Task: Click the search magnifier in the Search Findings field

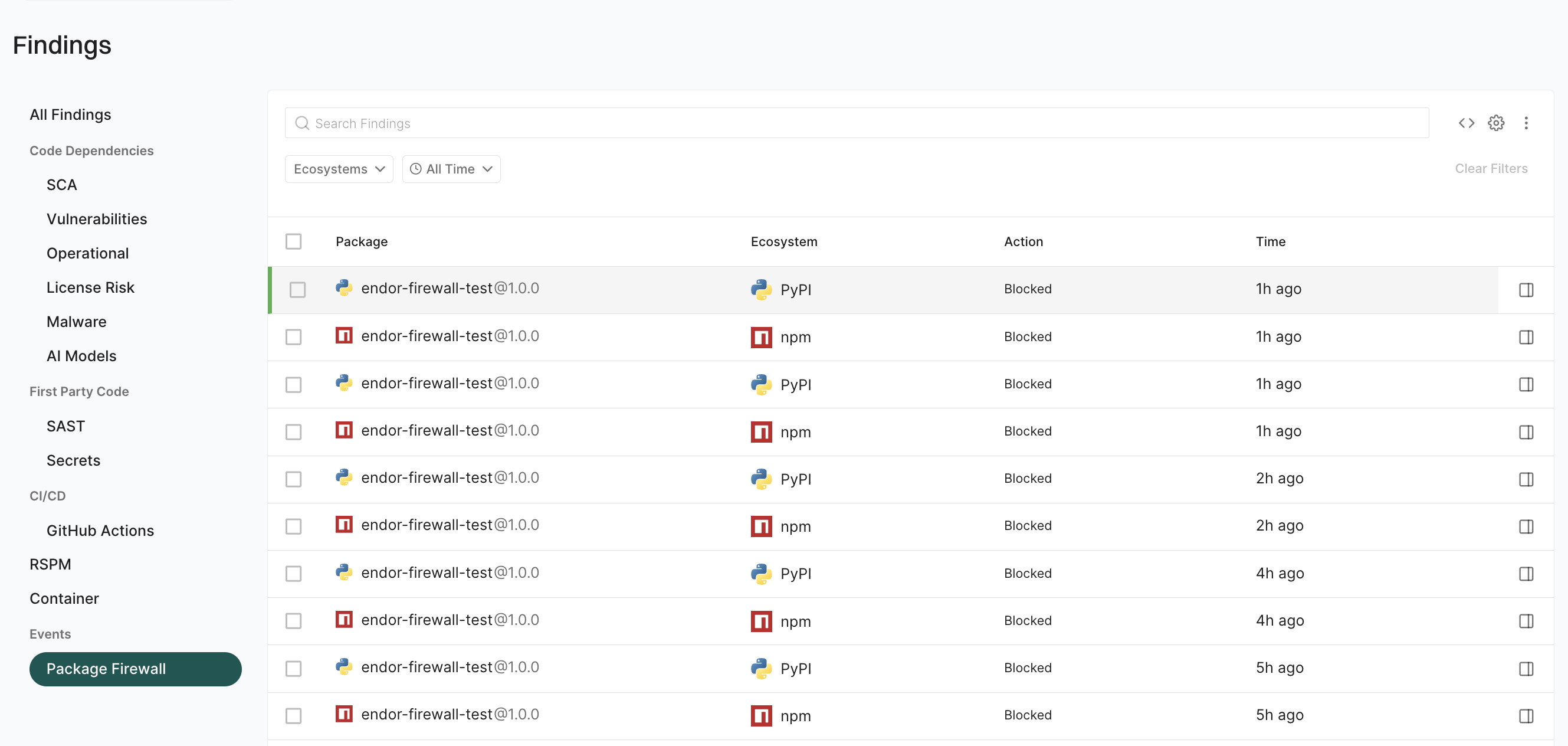Action: pyautogui.click(x=303, y=122)
